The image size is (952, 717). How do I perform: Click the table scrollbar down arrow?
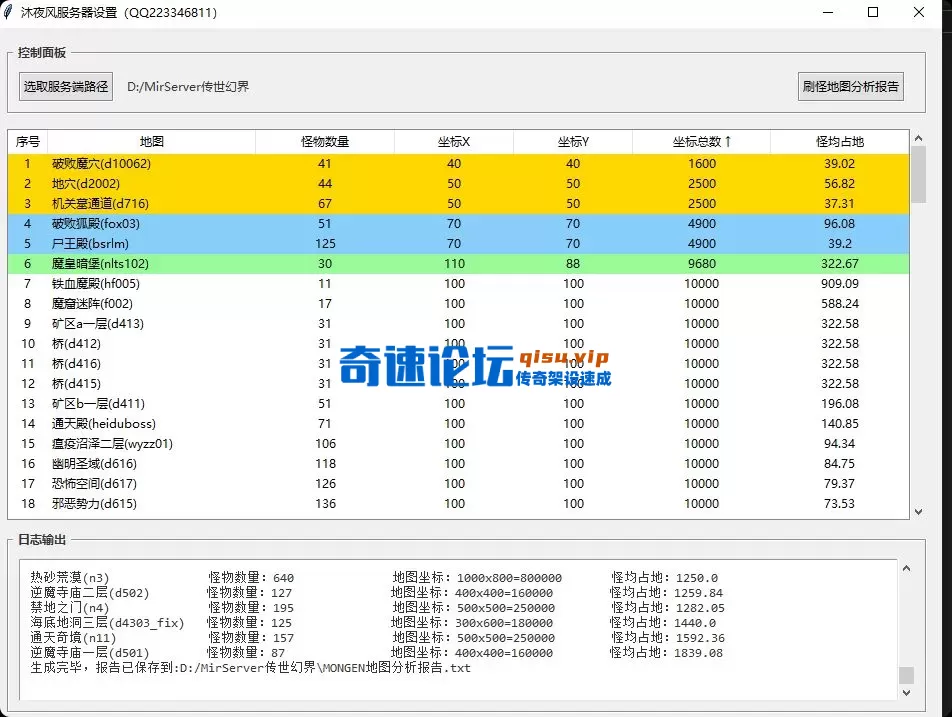(x=919, y=511)
